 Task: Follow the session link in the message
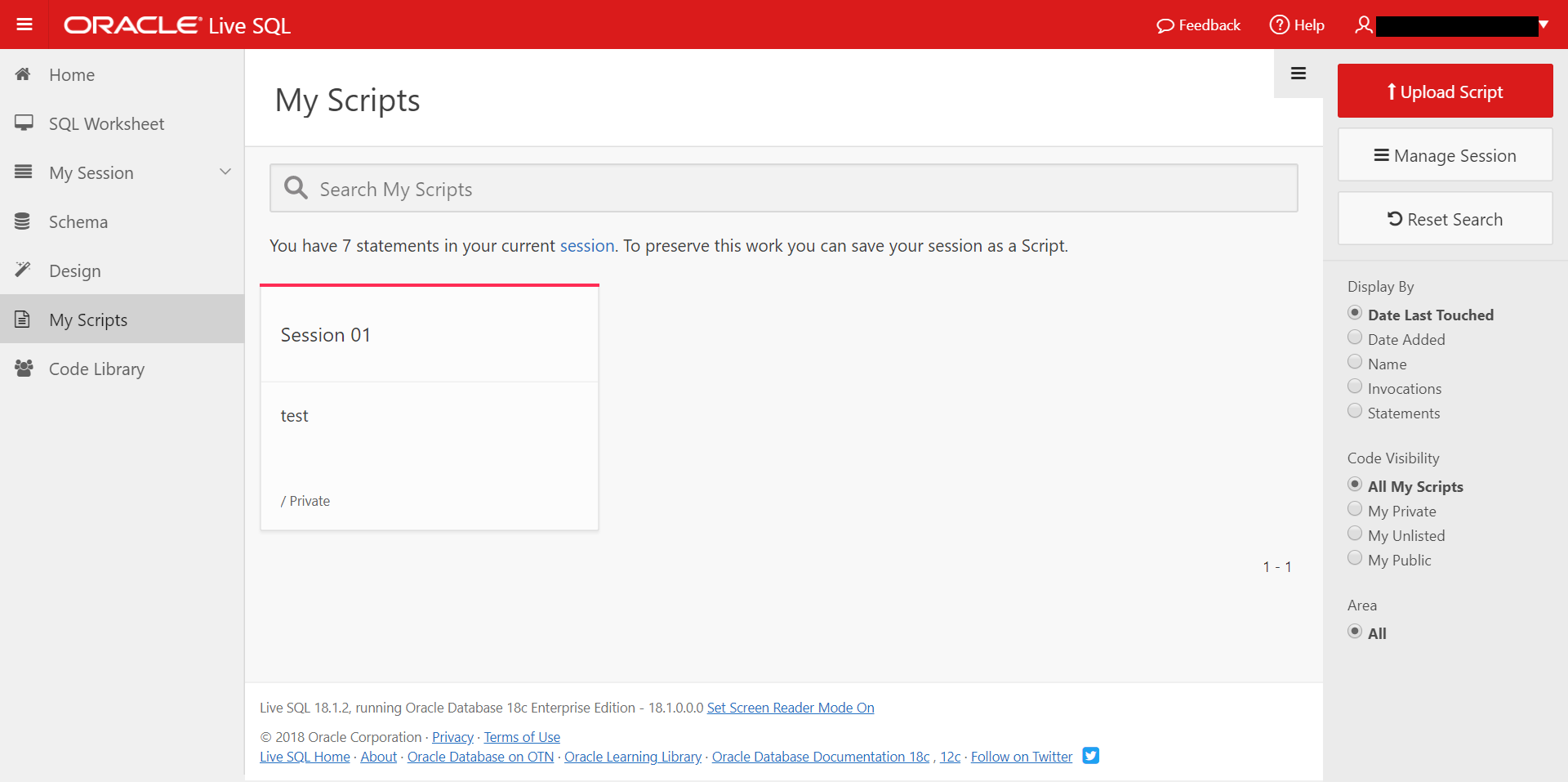(x=586, y=246)
